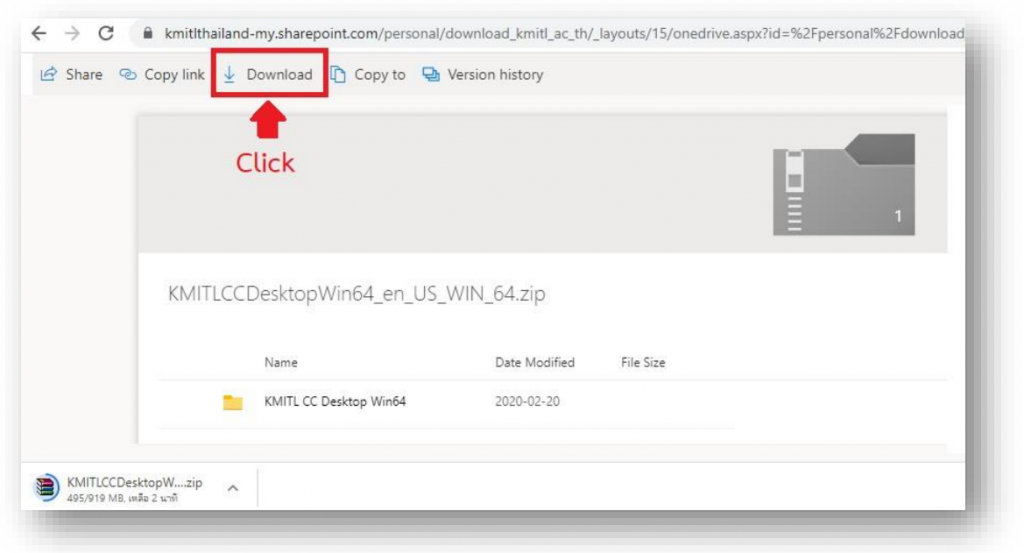Click Copy link in the command bar
1024x553 pixels.
(162, 75)
